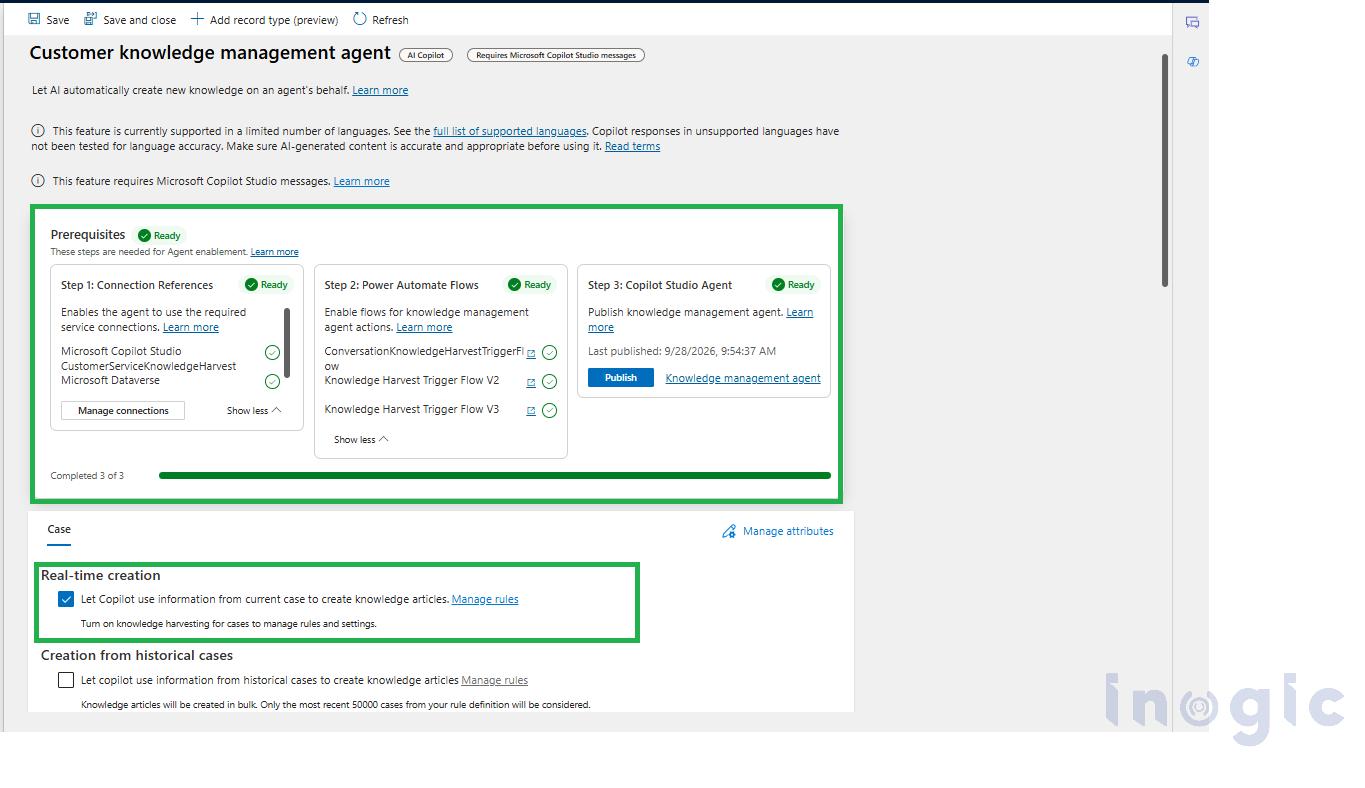
Task: Click the Ready badge in Step 3 card
Action: pos(794,285)
